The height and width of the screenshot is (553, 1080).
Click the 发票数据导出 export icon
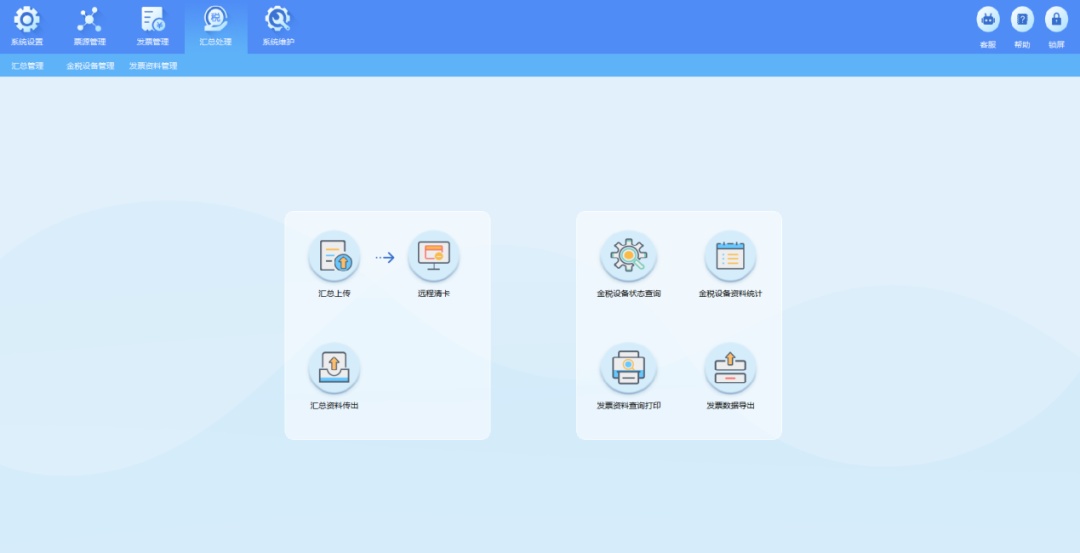(730, 369)
